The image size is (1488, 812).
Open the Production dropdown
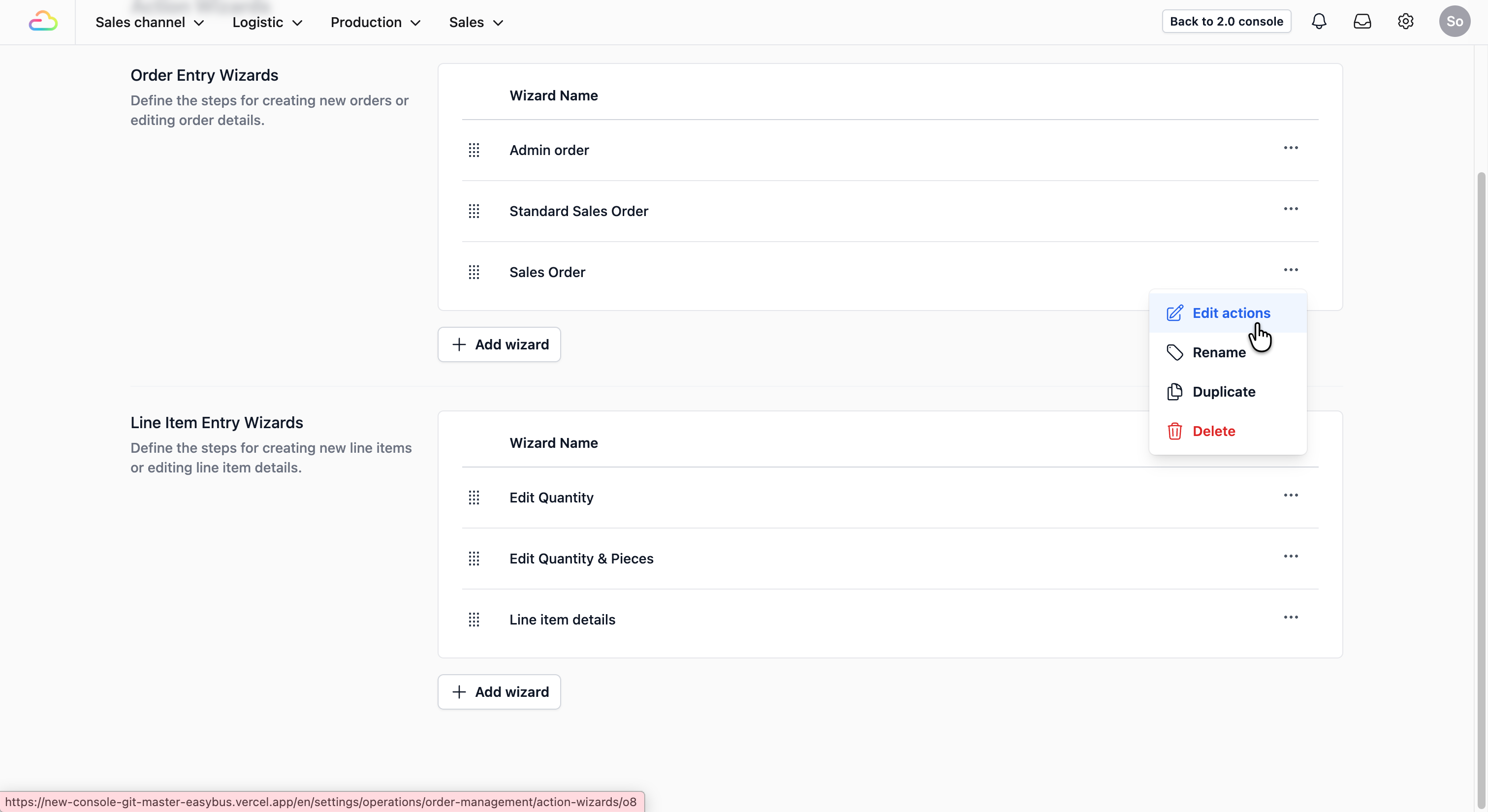pos(376,23)
